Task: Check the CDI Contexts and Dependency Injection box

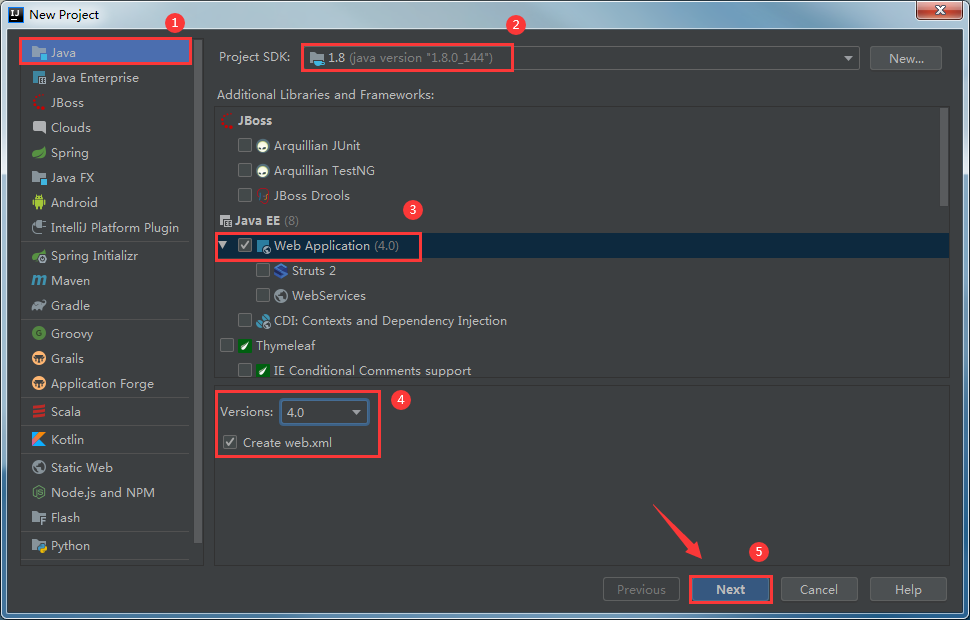Action: 245,321
